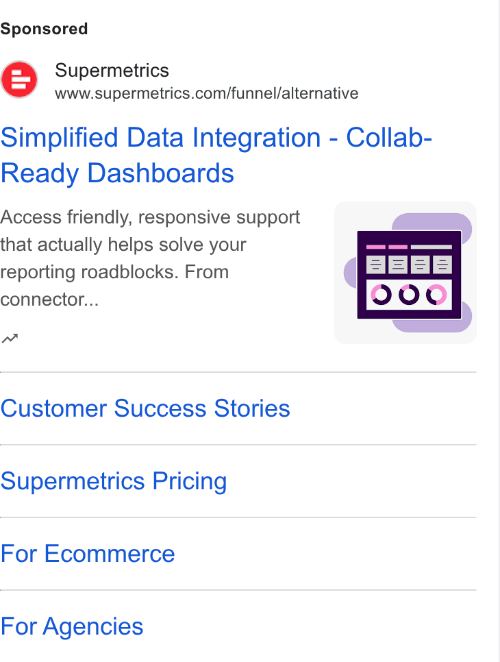
Task: Click the Sponsored label
Action: tap(44, 29)
